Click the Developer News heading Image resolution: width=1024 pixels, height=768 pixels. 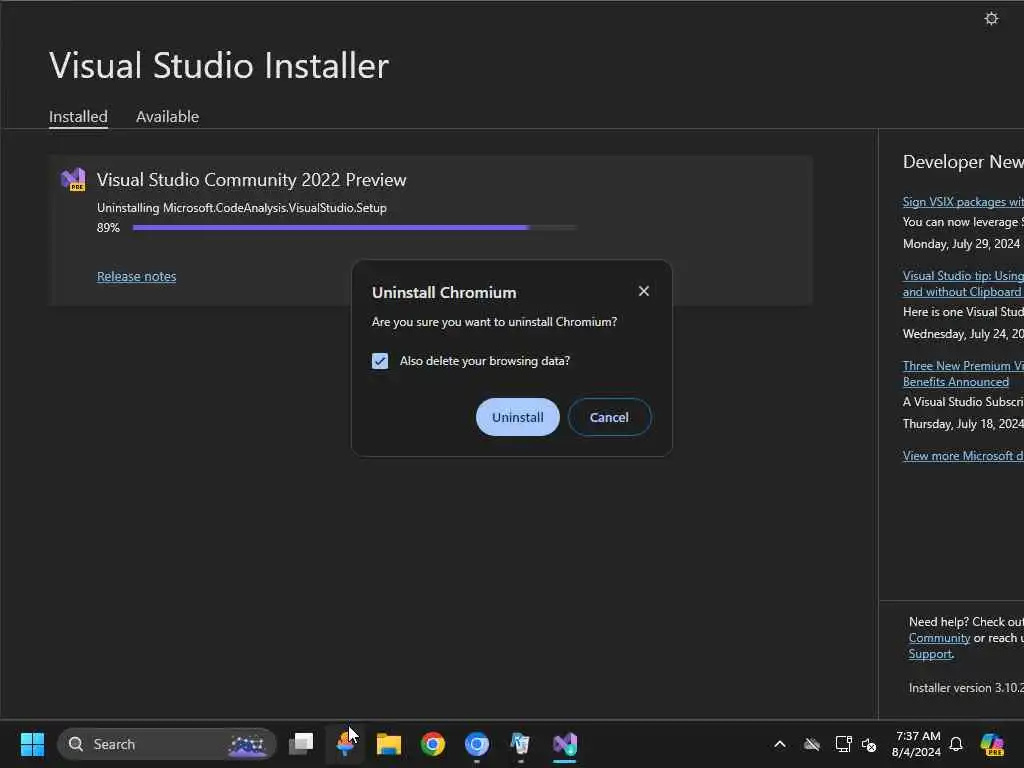pyautogui.click(x=963, y=162)
